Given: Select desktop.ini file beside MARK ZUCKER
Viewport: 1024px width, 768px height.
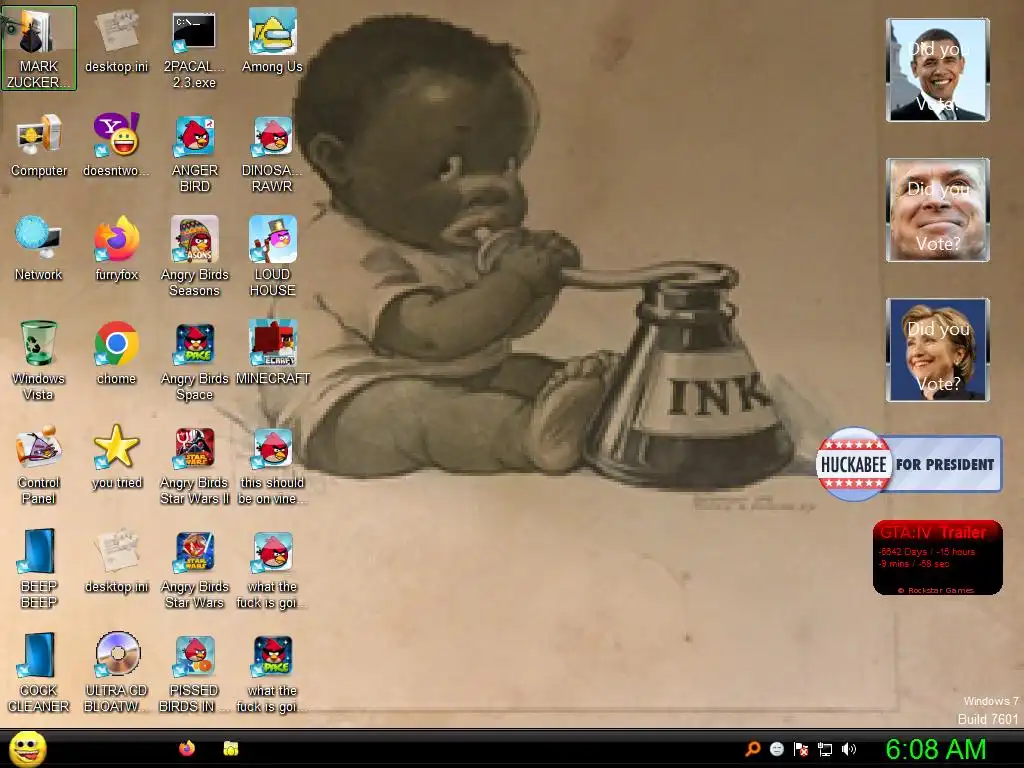Looking at the screenshot, I should click(x=116, y=40).
